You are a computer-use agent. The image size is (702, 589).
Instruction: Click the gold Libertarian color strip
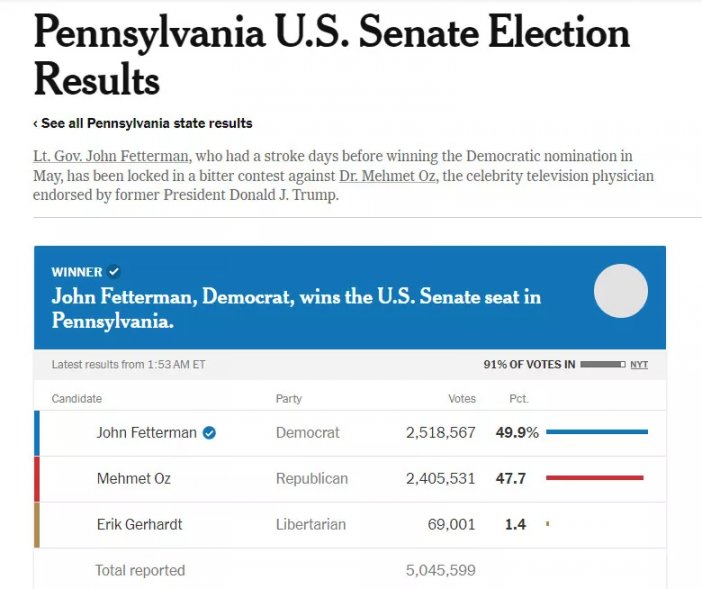pyautogui.click(x=37, y=525)
